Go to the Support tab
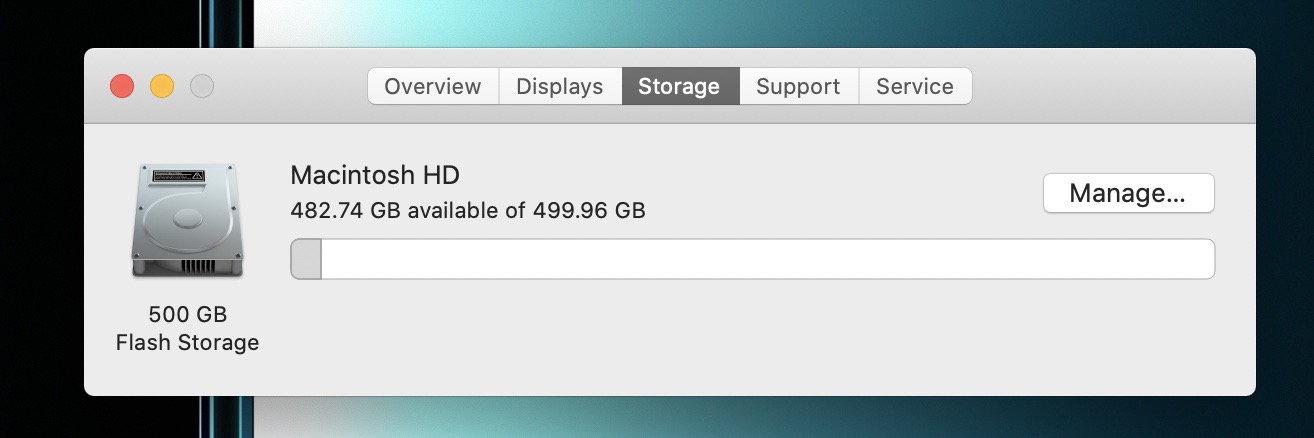This screenshot has width=1314, height=438. click(798, 86)
